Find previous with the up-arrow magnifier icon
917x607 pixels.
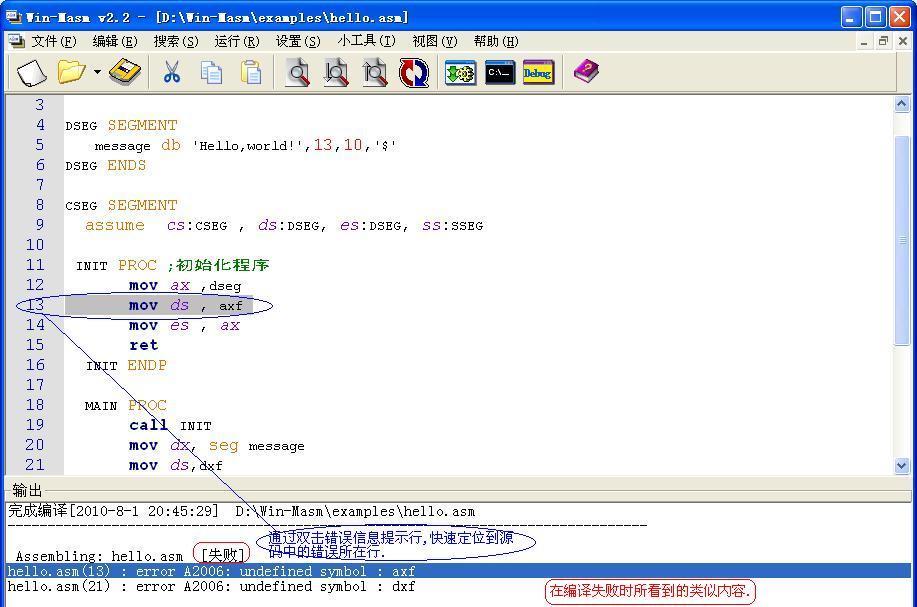pyautogui.click(x=375, y=73)
